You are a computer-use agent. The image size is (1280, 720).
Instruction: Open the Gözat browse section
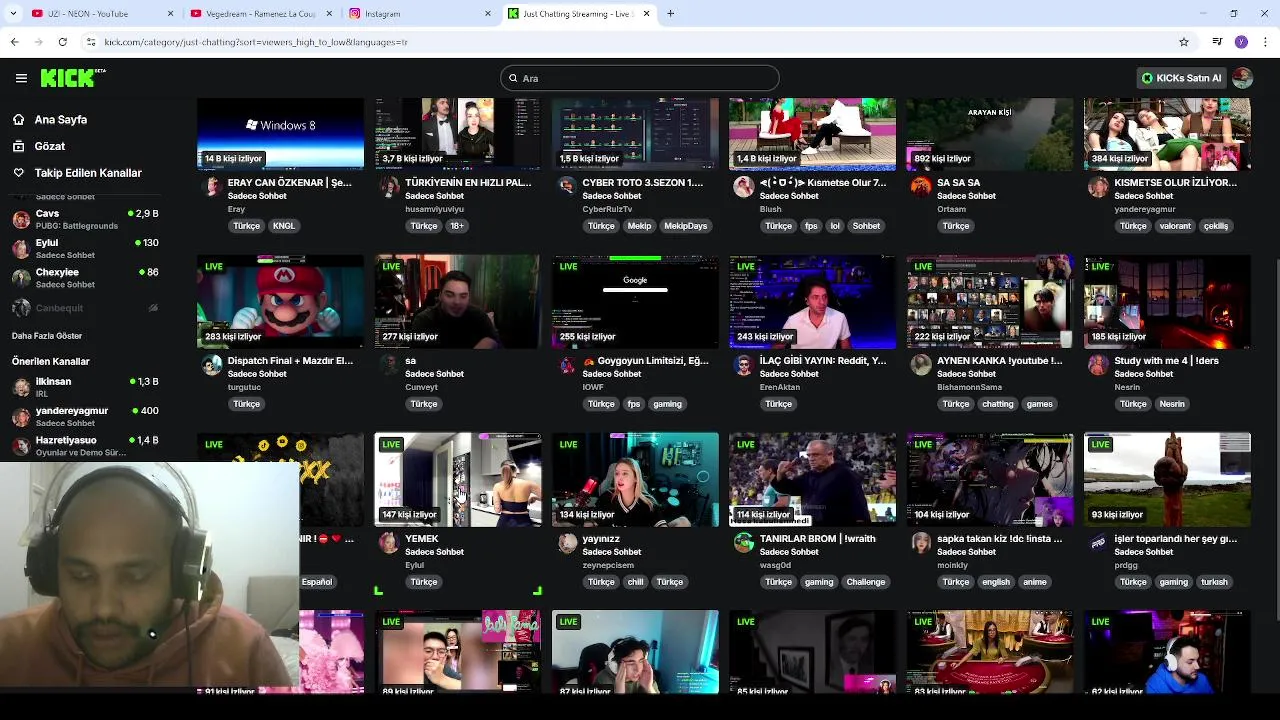(50, 146)
